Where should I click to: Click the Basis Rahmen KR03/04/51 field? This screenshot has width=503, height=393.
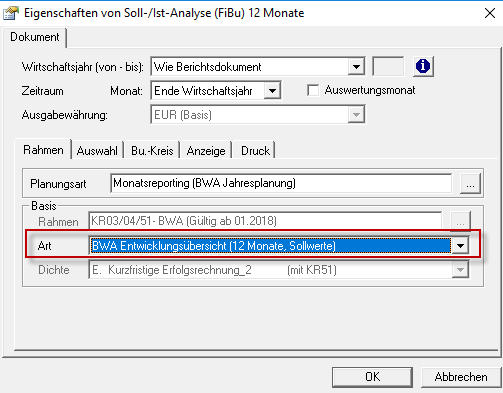[265, 221]
